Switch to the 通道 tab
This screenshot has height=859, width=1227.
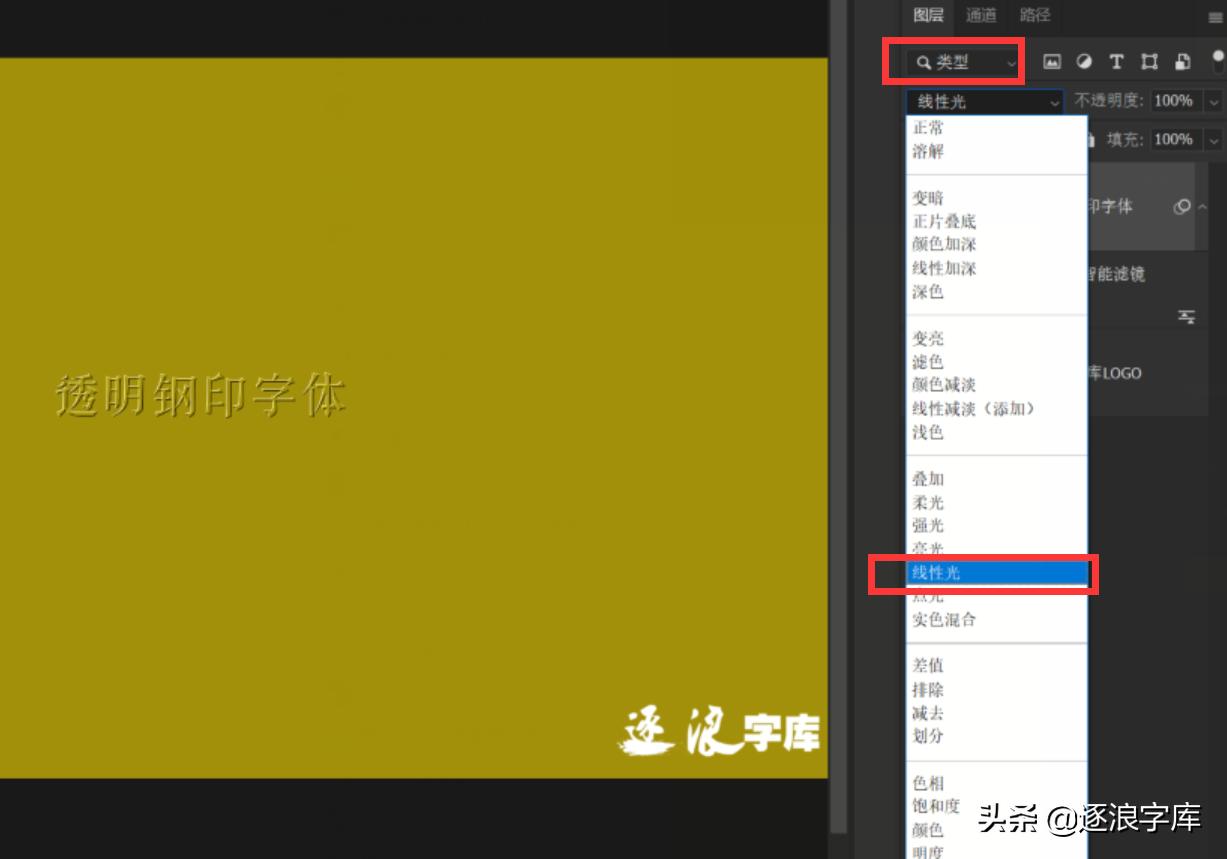pos(979,15)
